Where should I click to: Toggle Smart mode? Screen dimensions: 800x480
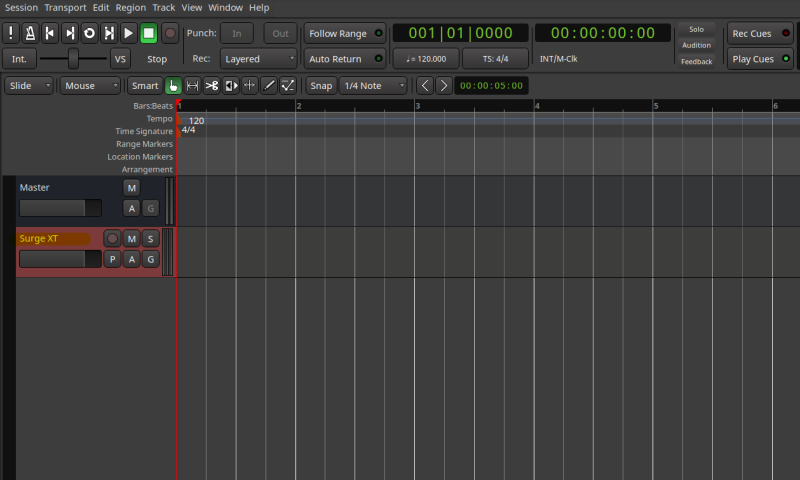click(x=145, y=86)
